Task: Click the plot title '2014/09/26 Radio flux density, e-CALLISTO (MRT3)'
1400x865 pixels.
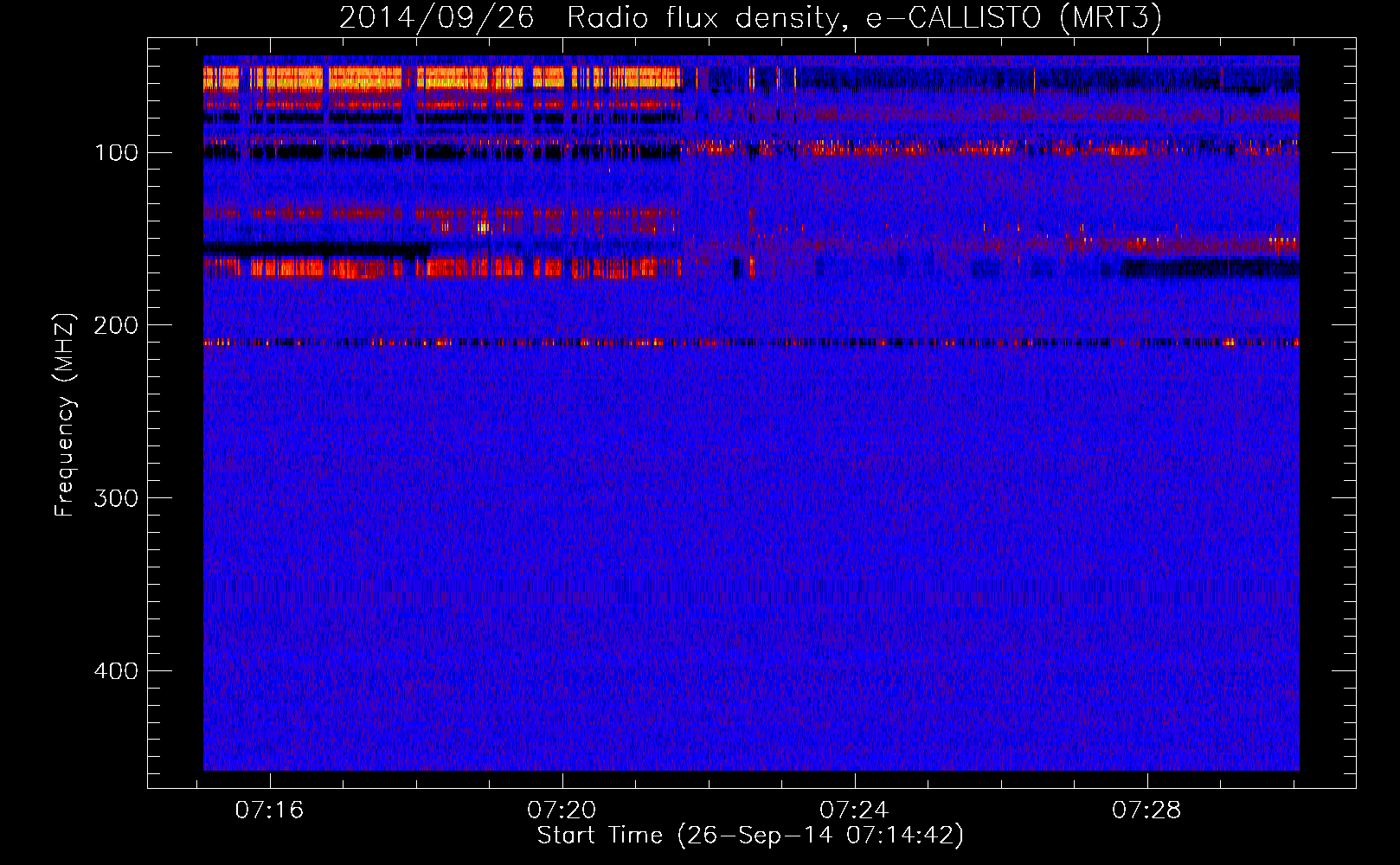Action: coord(750,18)
